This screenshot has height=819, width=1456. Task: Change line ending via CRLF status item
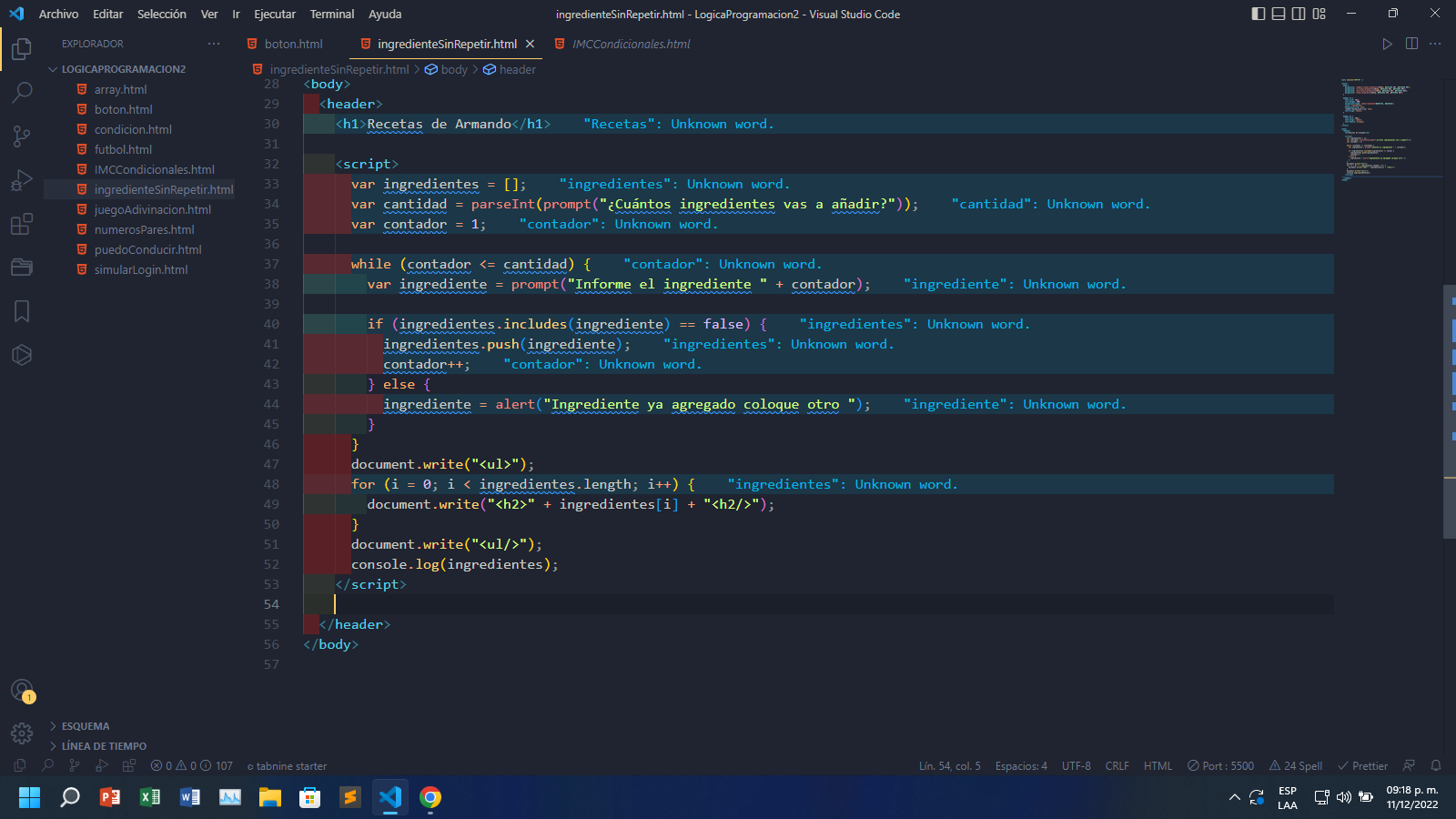(x=1117, y=765)
